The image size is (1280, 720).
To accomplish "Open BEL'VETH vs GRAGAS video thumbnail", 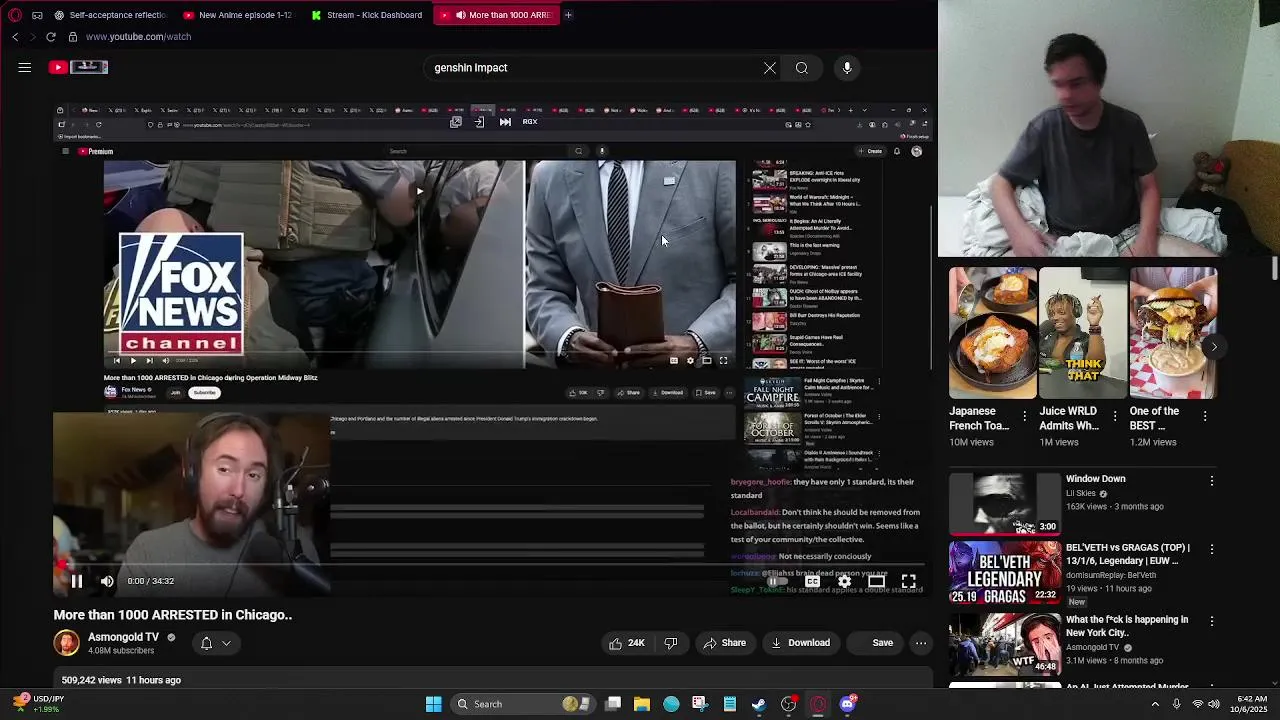I will [x=1004, y=573].
